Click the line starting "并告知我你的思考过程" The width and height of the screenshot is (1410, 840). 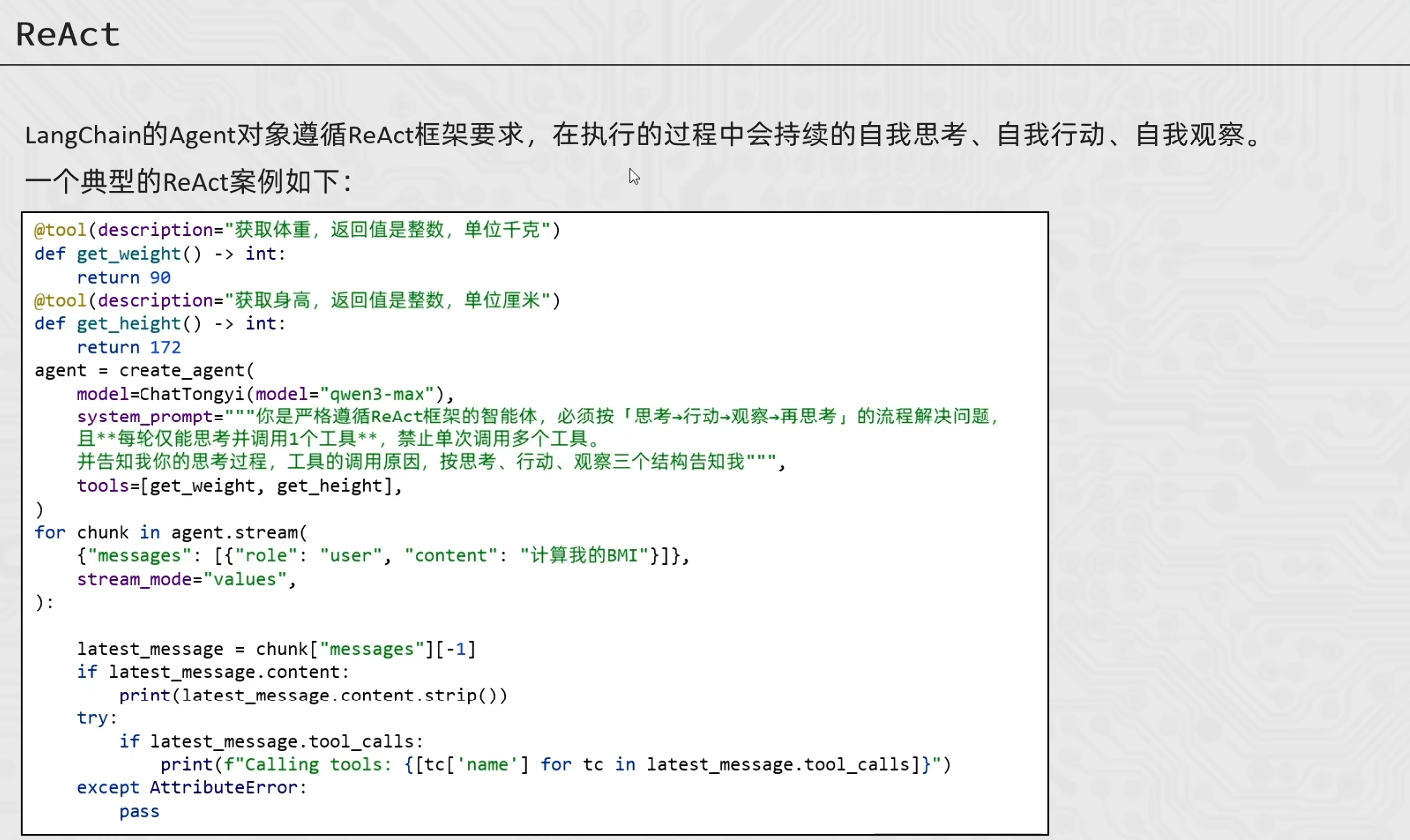(x=431, y=462)
